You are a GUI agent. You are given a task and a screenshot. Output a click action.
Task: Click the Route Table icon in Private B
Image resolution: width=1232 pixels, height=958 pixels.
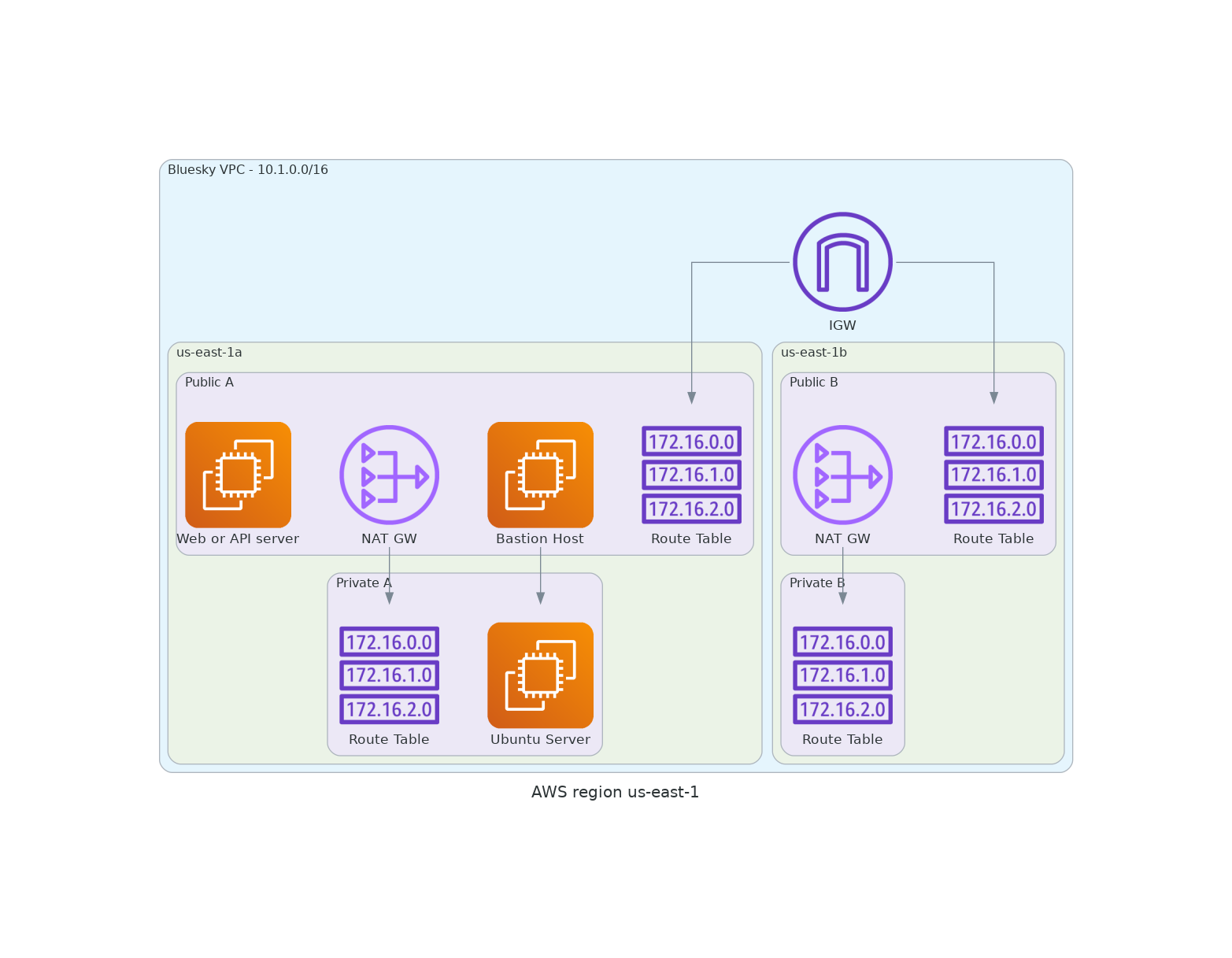point(842,675)
